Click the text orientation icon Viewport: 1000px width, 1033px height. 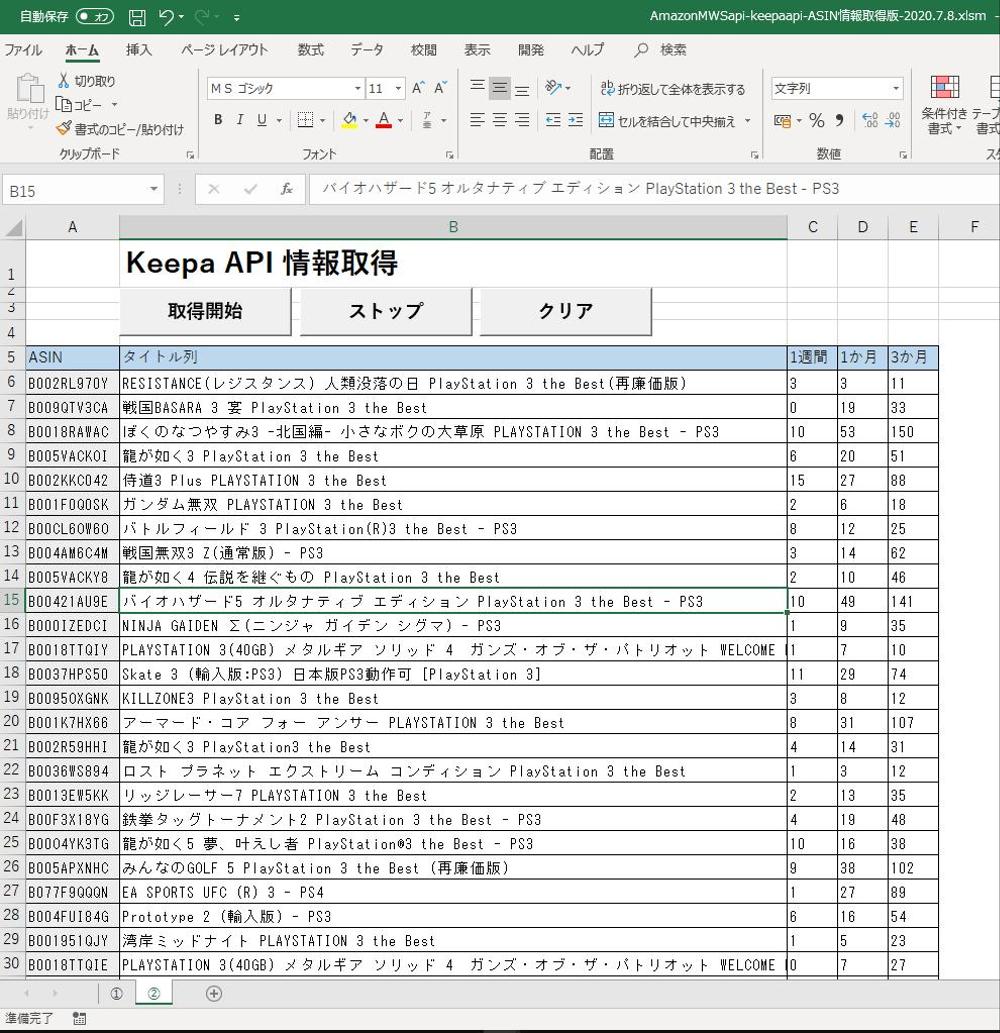(x=553, y=88)
